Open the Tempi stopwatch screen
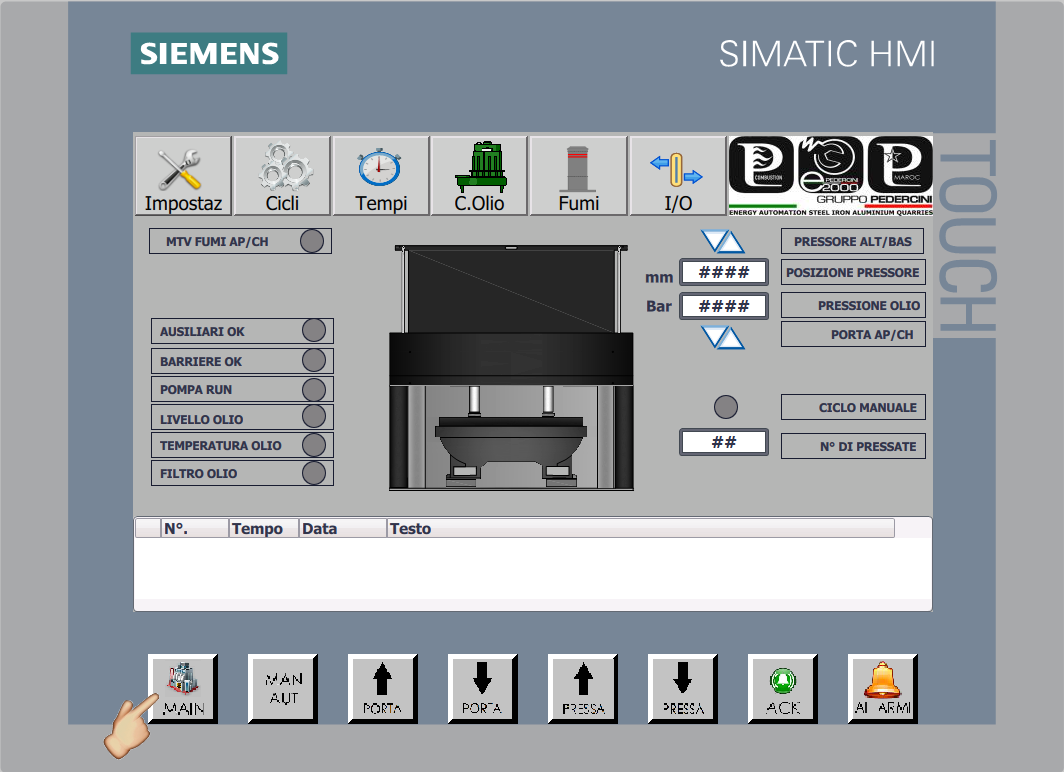The width and height of the screenshot is (1064, 772). pyautogui.click(x=381, y=176)
